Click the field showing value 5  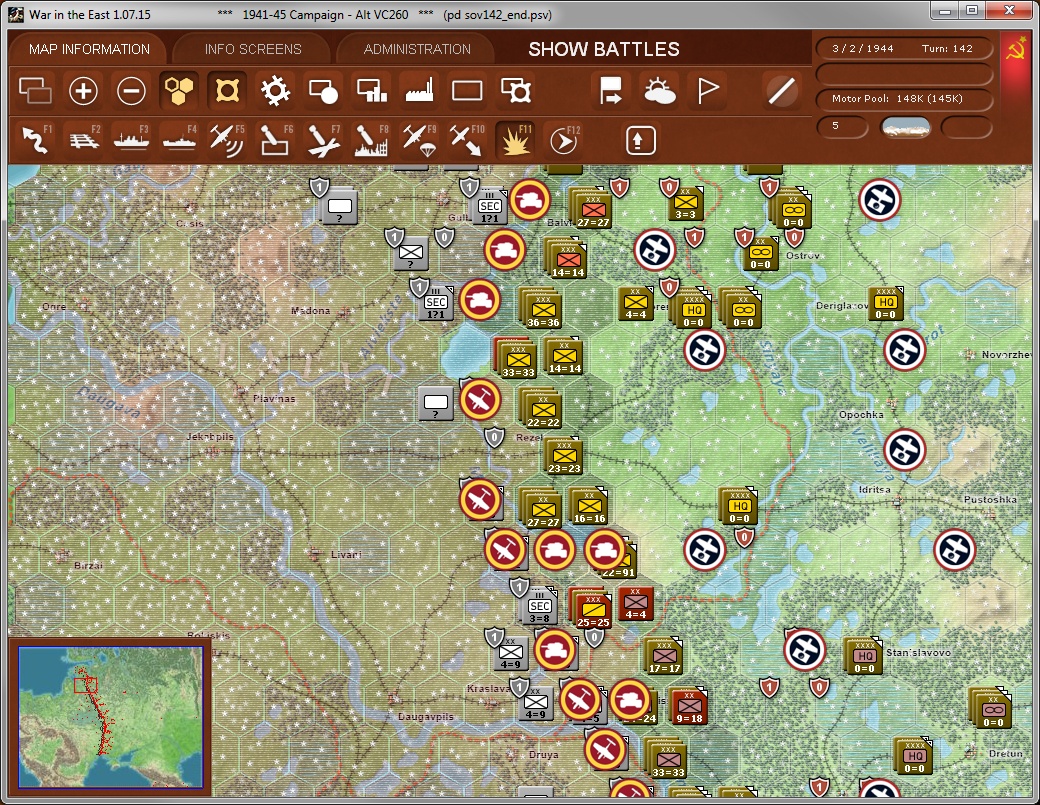click(x=842, y=126)
